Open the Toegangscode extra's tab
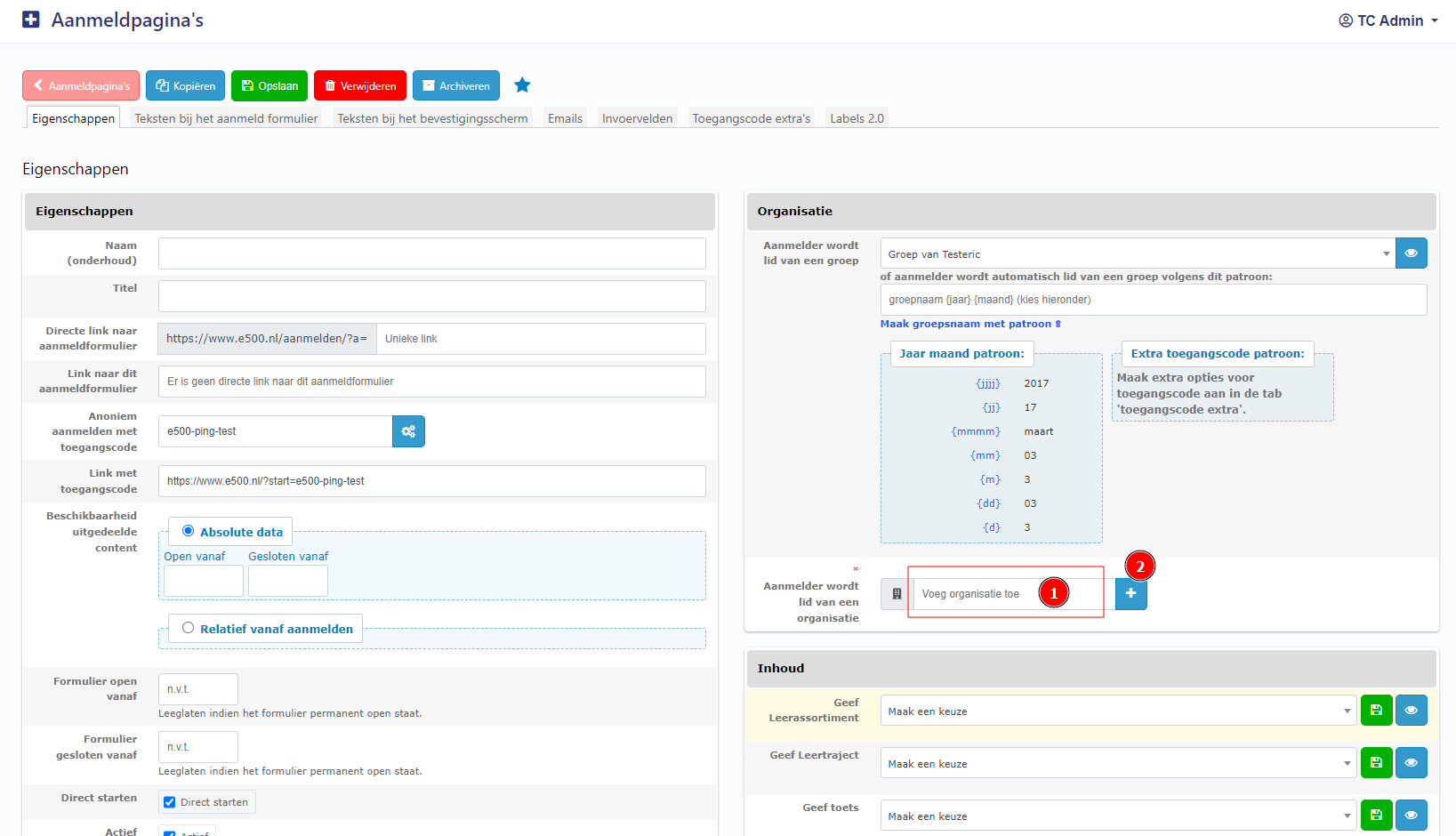 pyautogui.click(x=751, y=118)
